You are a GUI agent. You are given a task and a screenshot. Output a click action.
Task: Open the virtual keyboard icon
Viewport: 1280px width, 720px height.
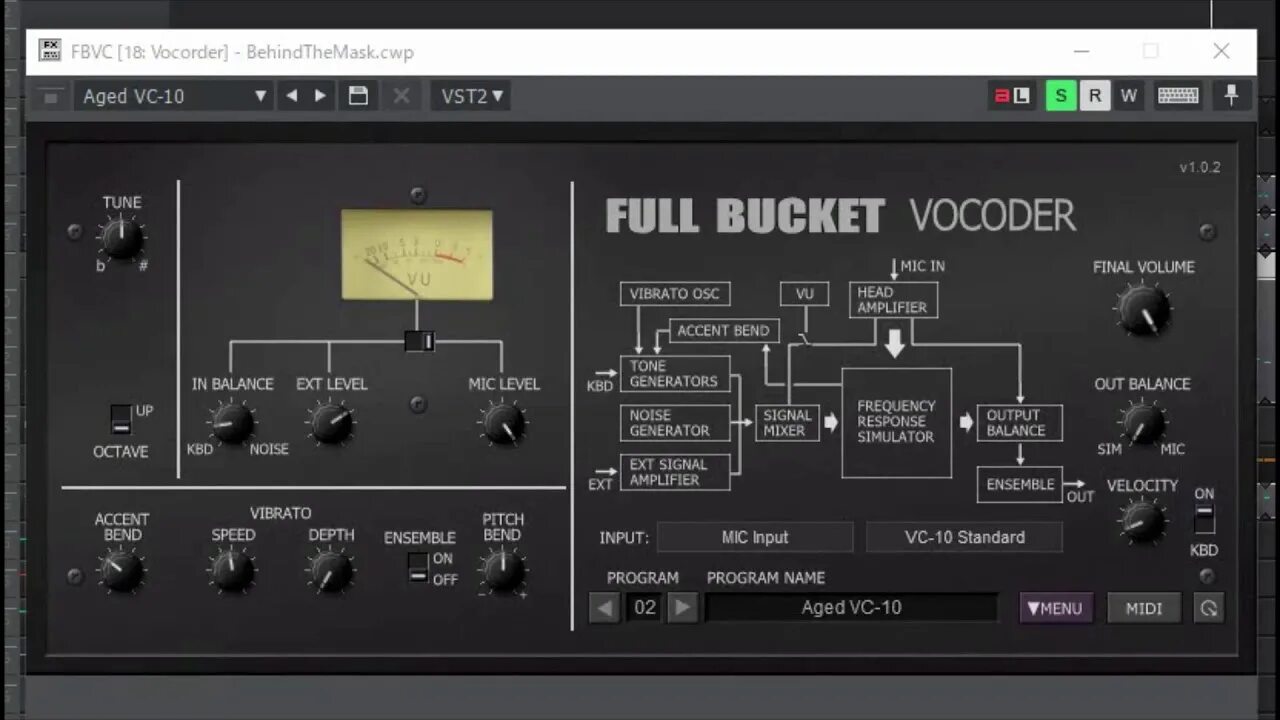click(1178, 96)
